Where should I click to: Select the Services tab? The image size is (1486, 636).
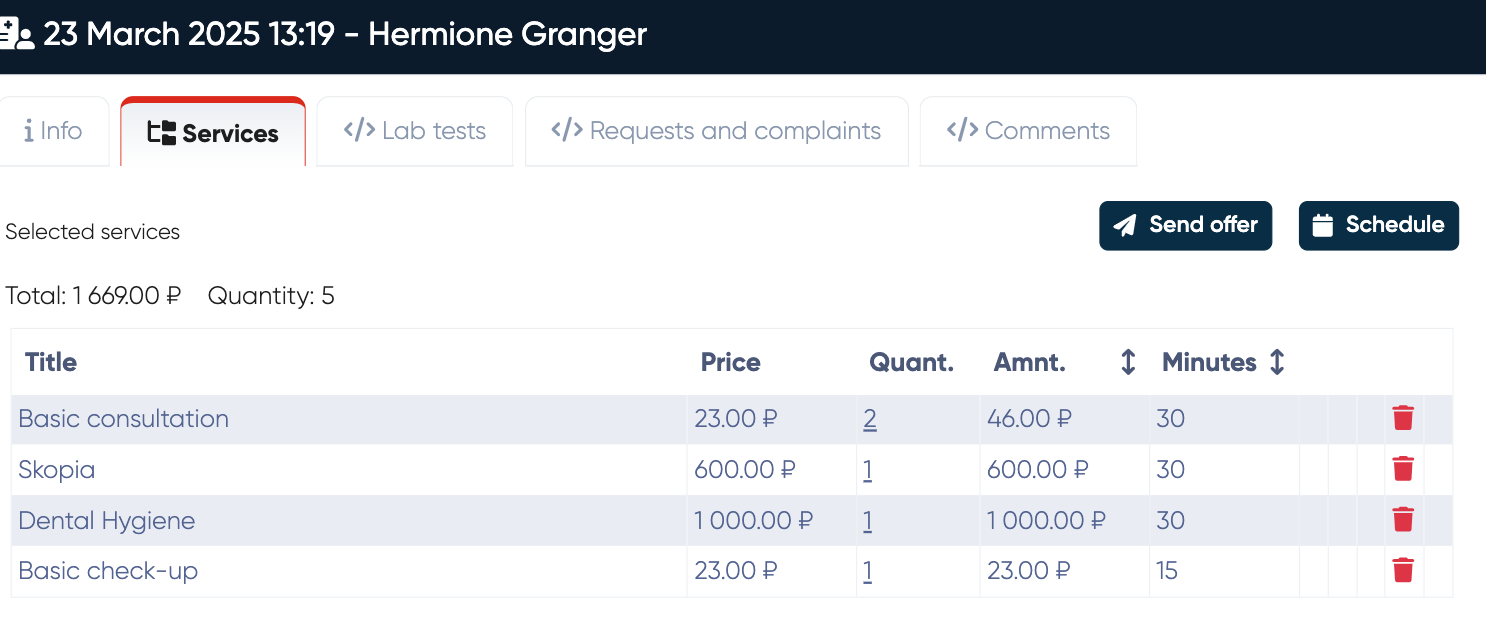(x=213, y=133)
